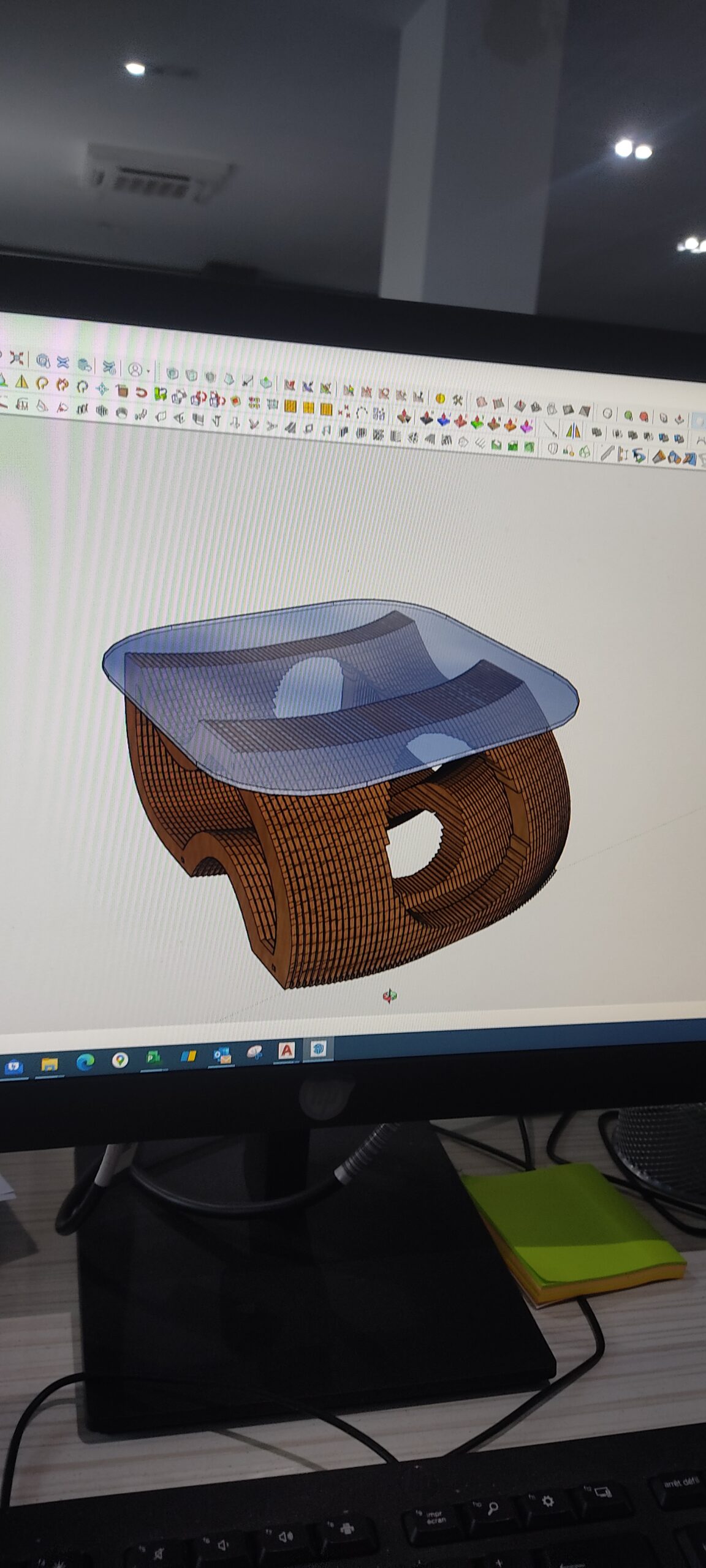Open File Explorer from the taskbar
The width and height of the screenshot is (706, 1568).
49,1065
